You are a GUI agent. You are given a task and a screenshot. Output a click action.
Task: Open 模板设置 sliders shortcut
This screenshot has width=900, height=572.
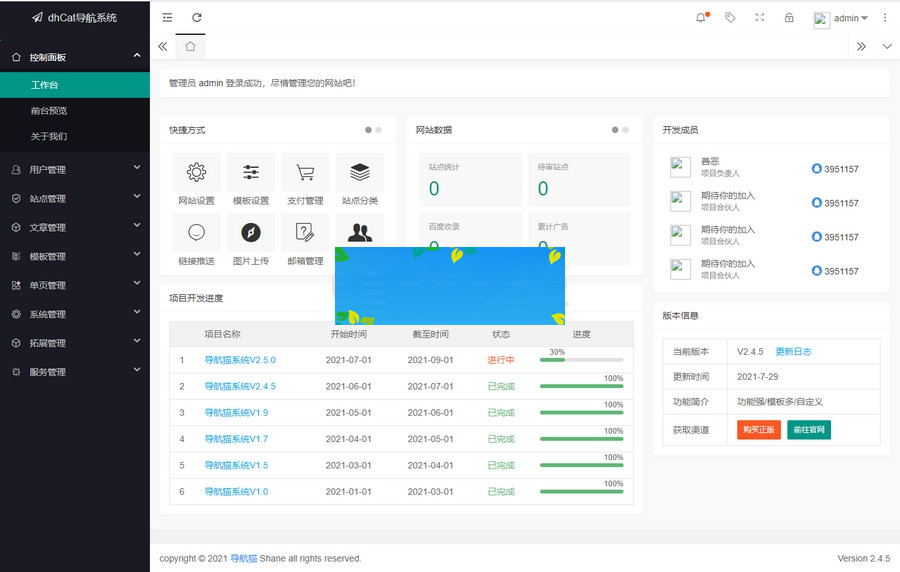click(251, 173)
